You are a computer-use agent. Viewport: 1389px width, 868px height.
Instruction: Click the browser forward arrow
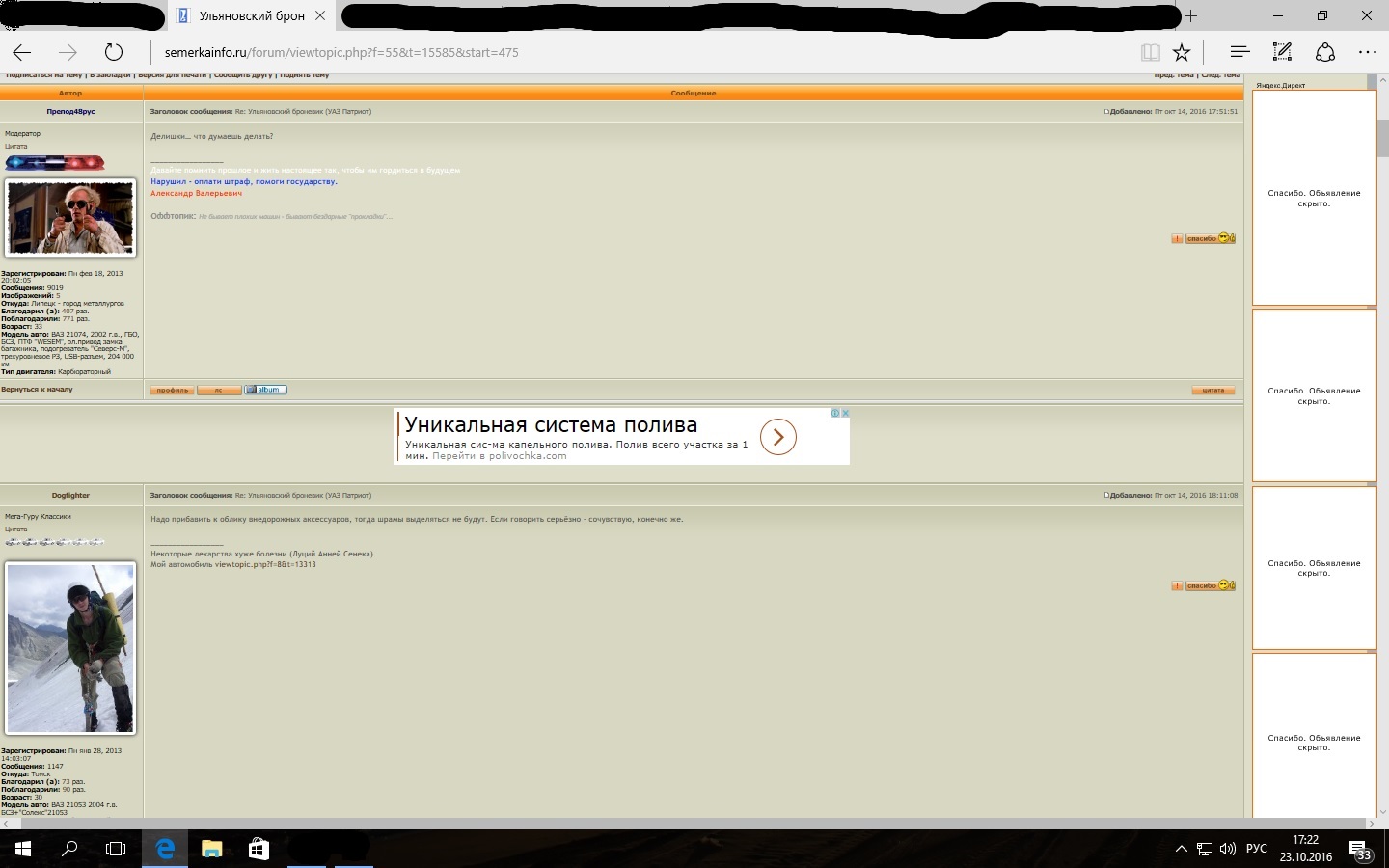tap(68, 52)
